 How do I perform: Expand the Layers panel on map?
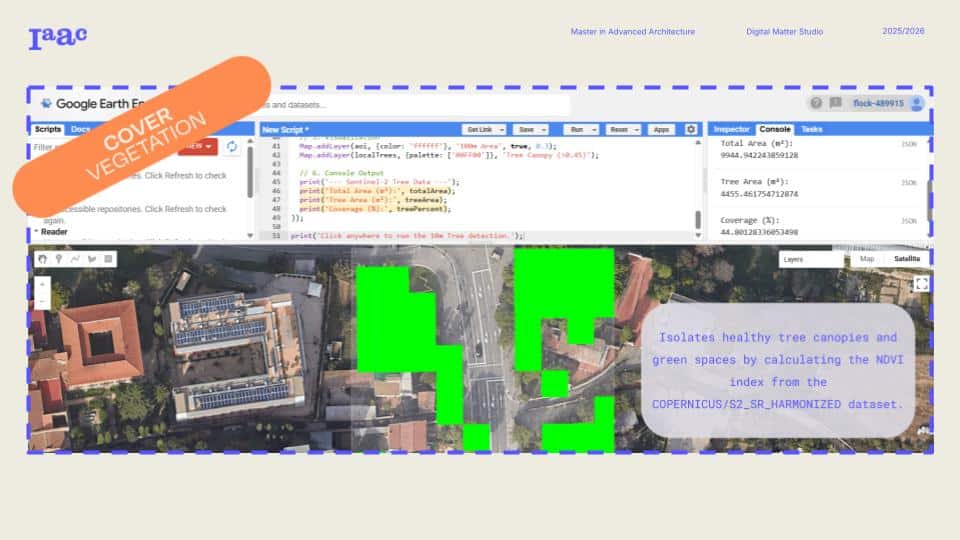(810, 259)
